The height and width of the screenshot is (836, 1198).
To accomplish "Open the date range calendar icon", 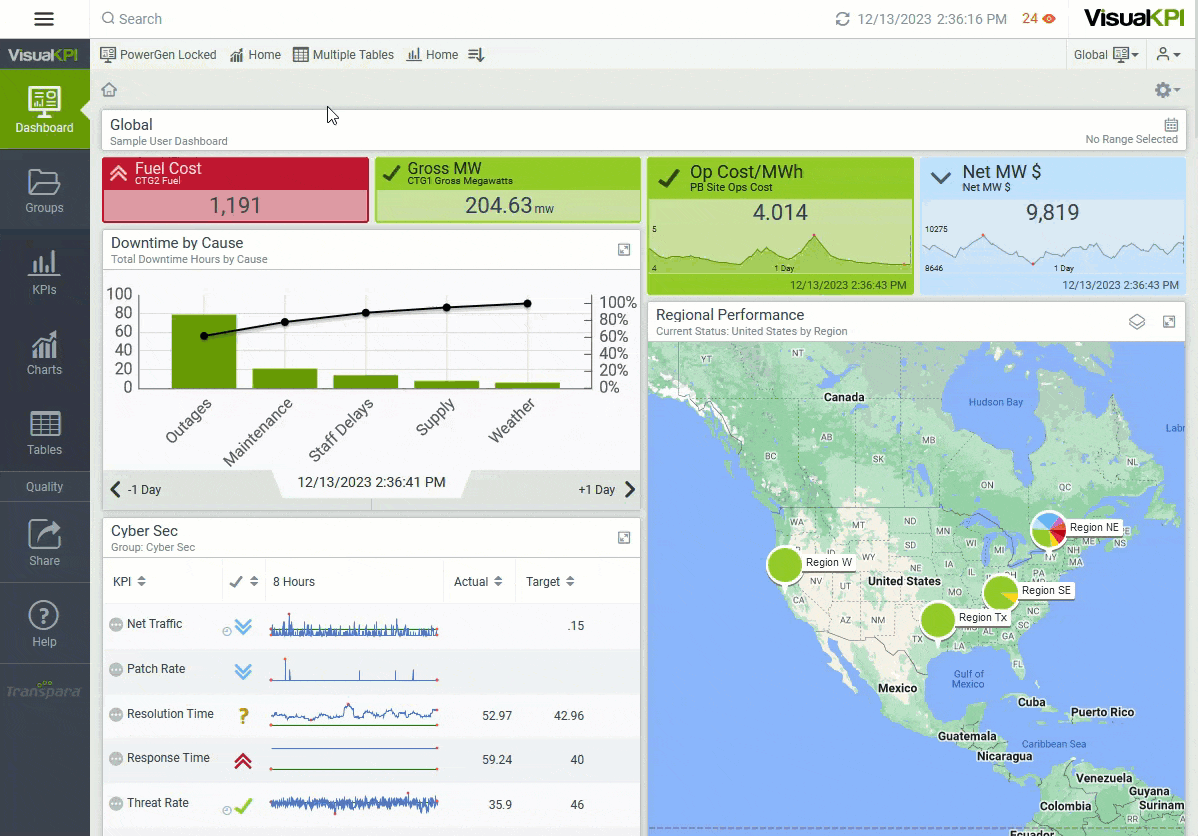I will 1170,125.
